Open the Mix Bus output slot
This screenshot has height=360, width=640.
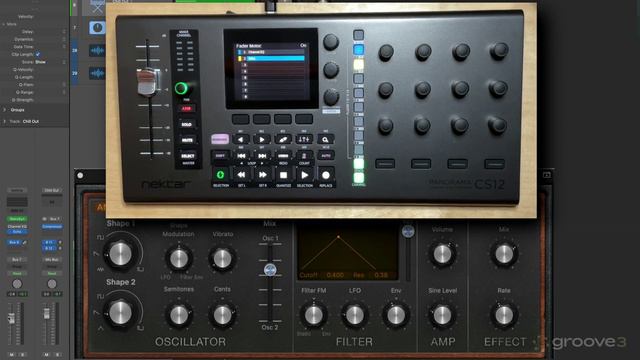(52, 260)
